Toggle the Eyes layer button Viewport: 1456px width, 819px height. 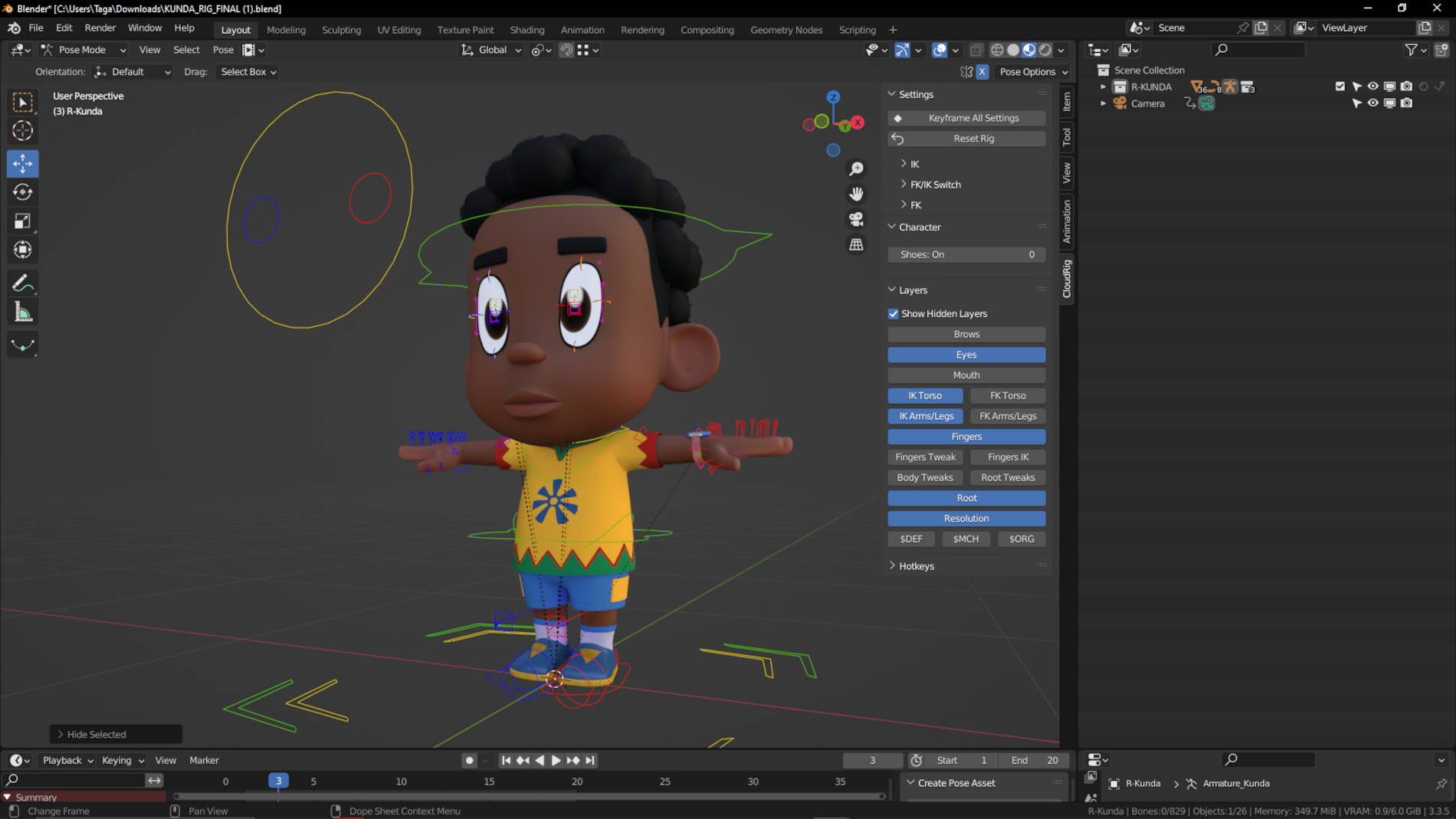(x=966, y=355)
